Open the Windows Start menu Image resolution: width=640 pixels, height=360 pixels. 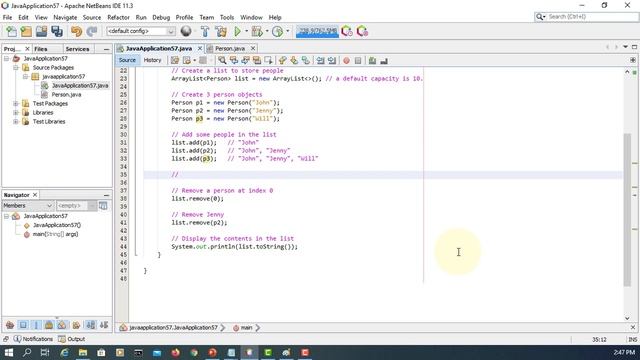[9, 353]
